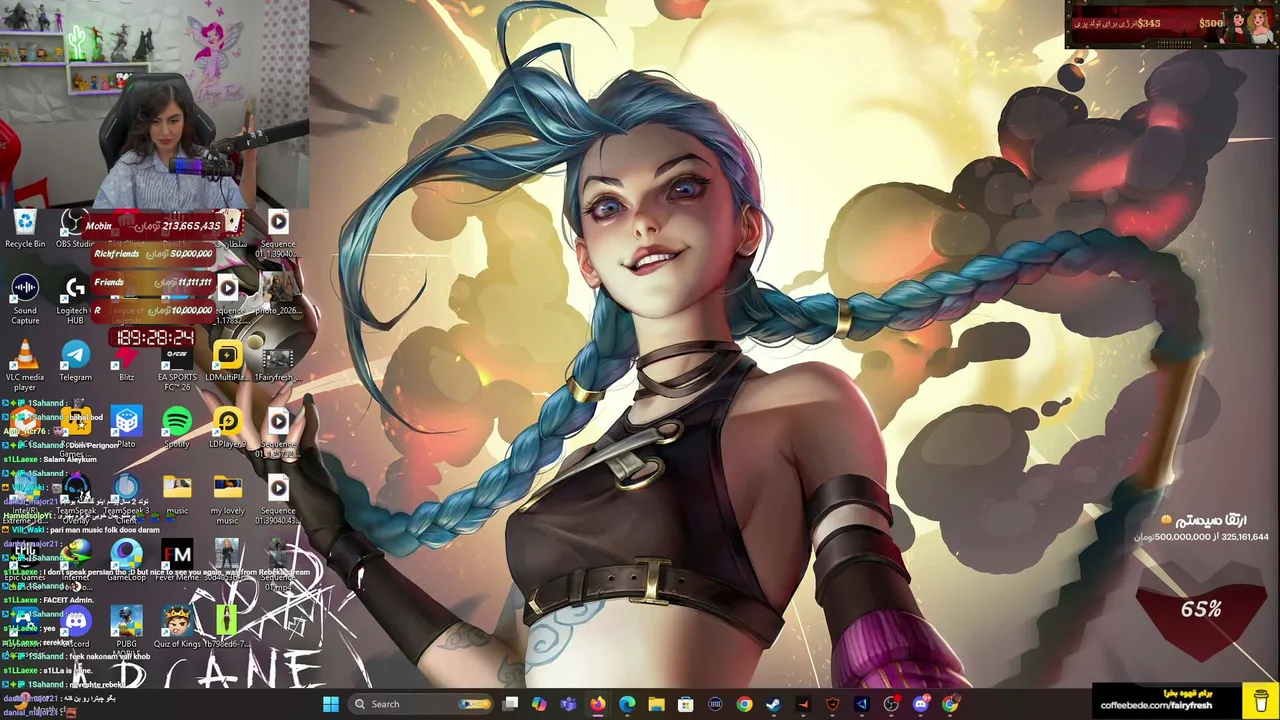The width and height of the screenshot is (1280, 720).
Task: Launch VLC media player shortcut
Action: (x=25, y=365)
